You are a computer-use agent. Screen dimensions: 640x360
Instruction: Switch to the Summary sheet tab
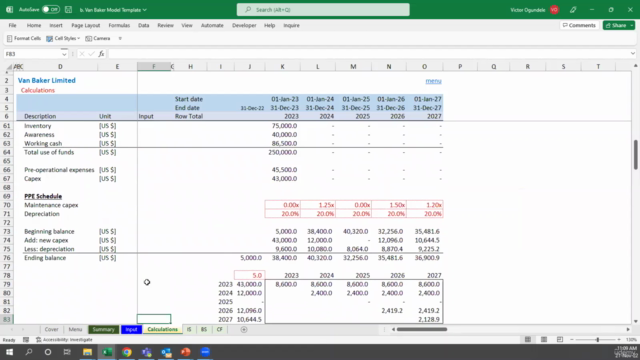coord(103,329)
